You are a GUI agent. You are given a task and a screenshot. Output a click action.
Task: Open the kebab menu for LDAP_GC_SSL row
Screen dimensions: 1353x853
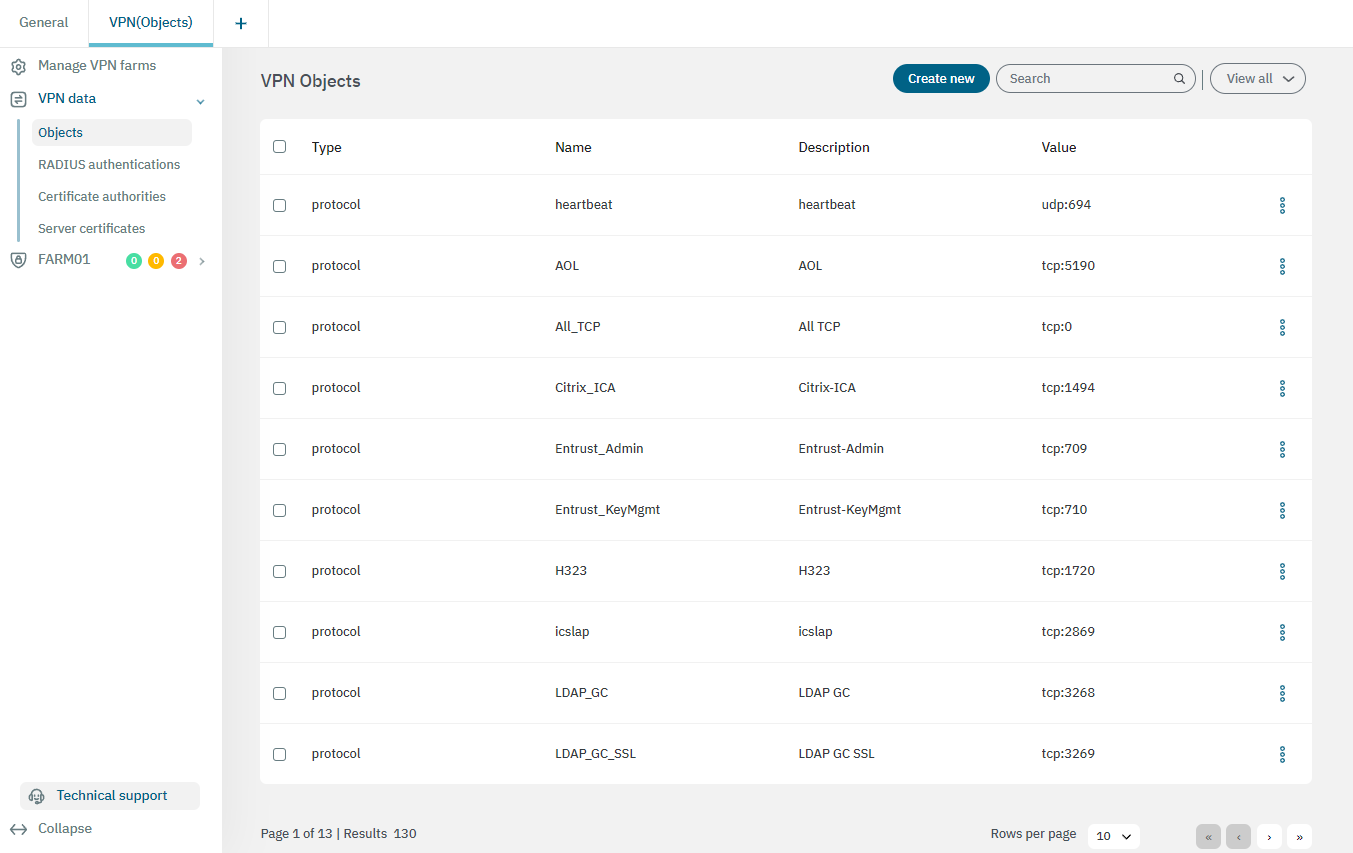[1281, 754]
